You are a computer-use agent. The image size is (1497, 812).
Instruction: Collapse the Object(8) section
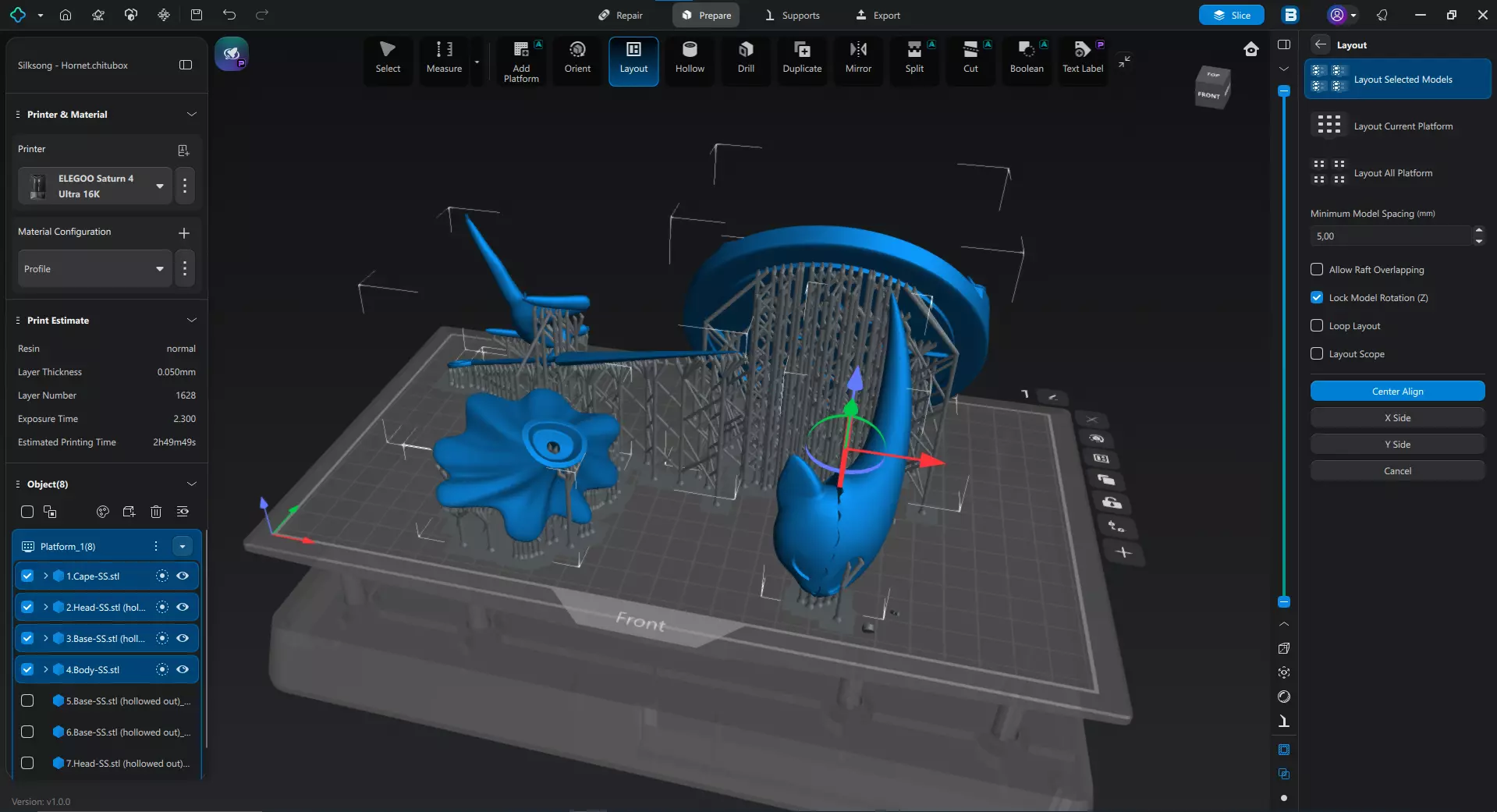191,484
